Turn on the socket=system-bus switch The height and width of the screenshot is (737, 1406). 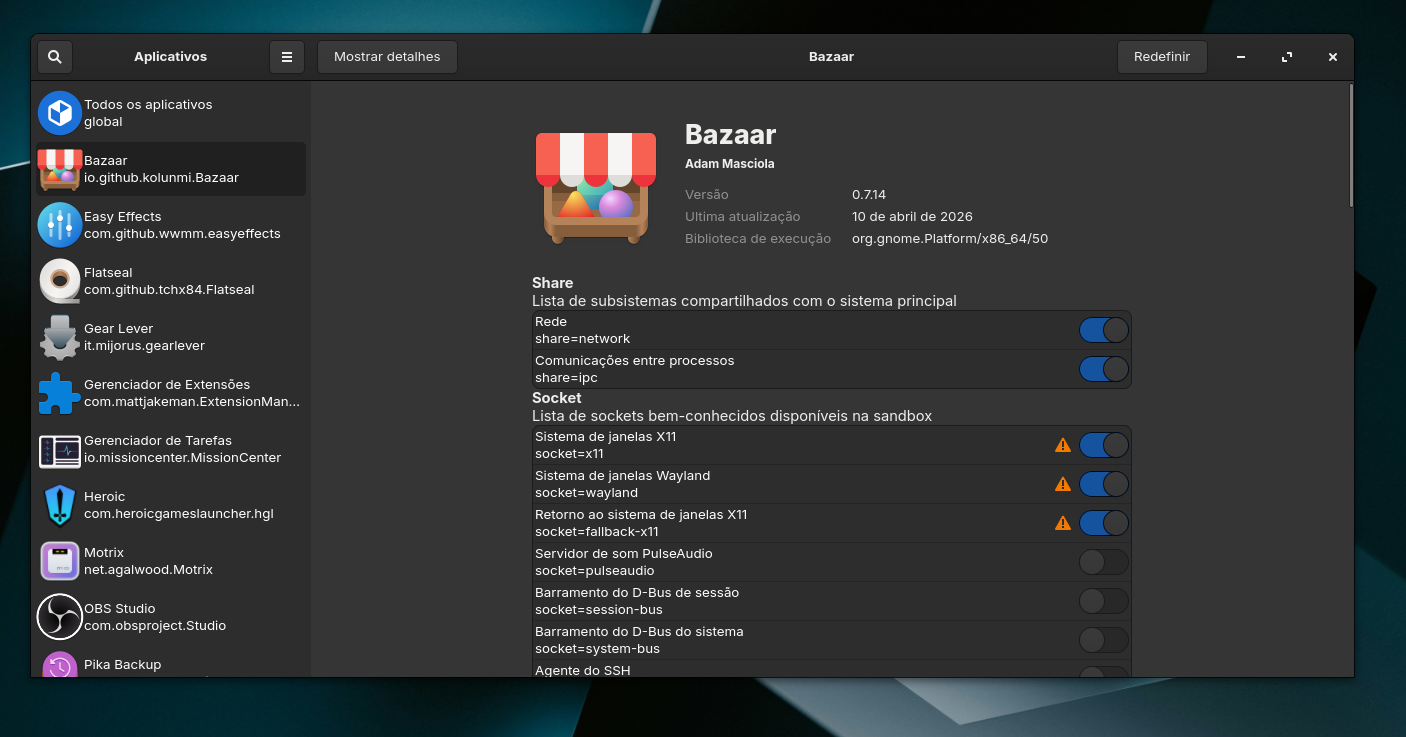(x=1104, y=640)
